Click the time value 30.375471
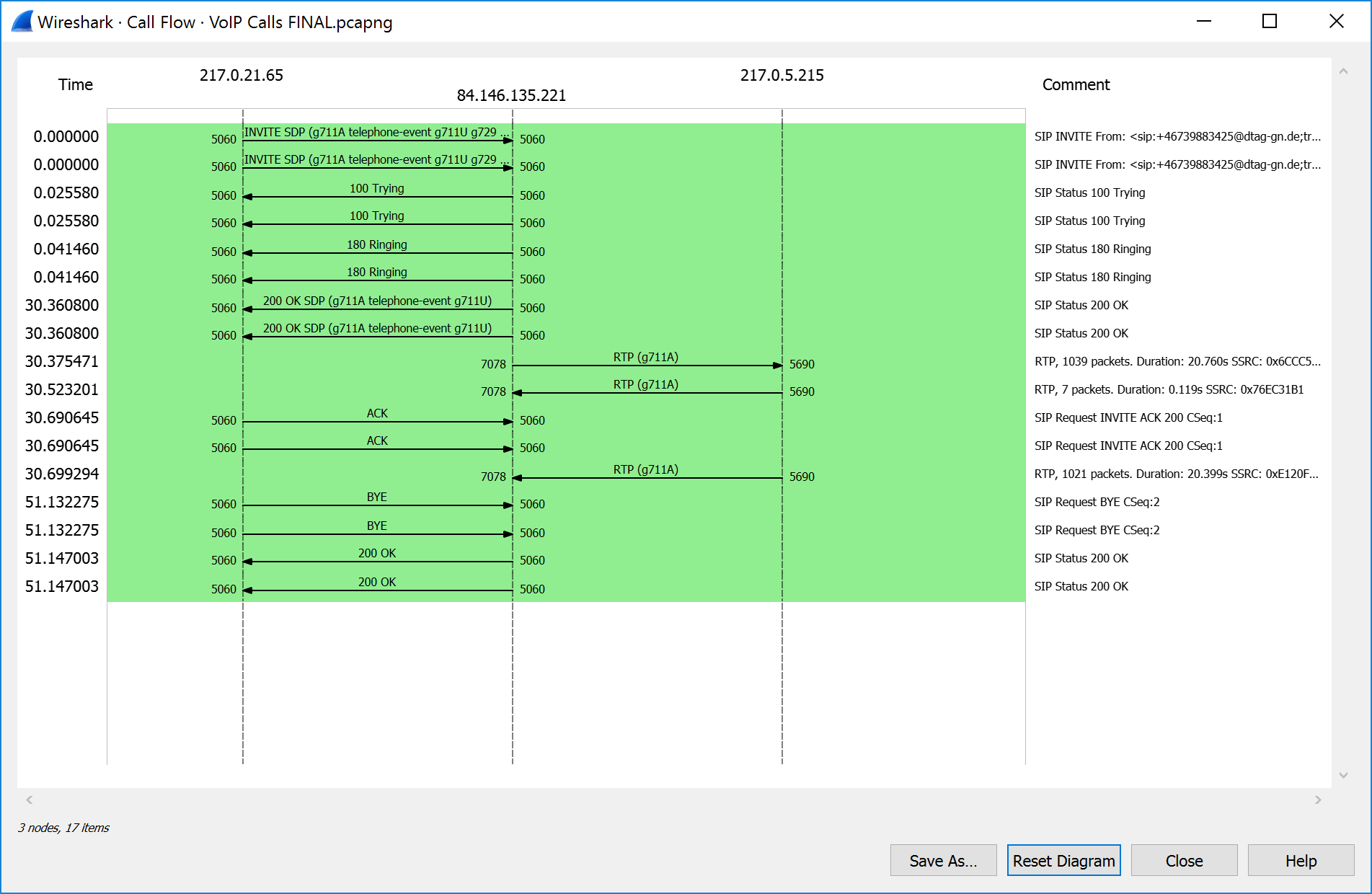The width and height of the screenshot is (1372, 894). 62,361
